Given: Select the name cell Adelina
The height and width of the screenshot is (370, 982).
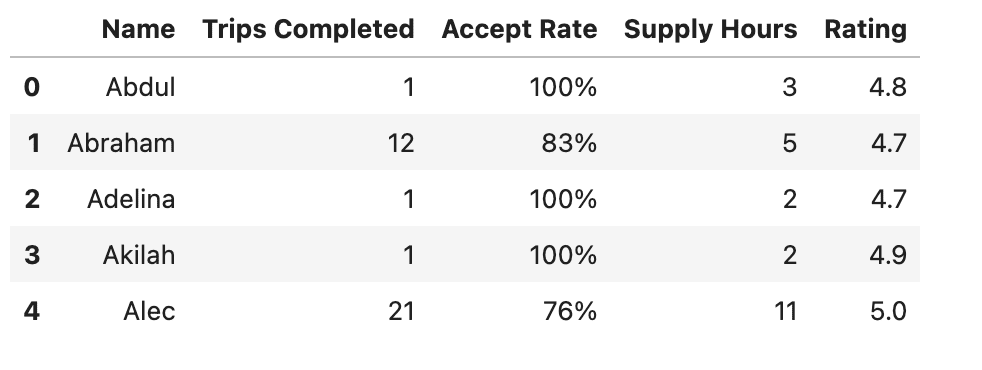Looking at the screenshot, I should point(131,199).
